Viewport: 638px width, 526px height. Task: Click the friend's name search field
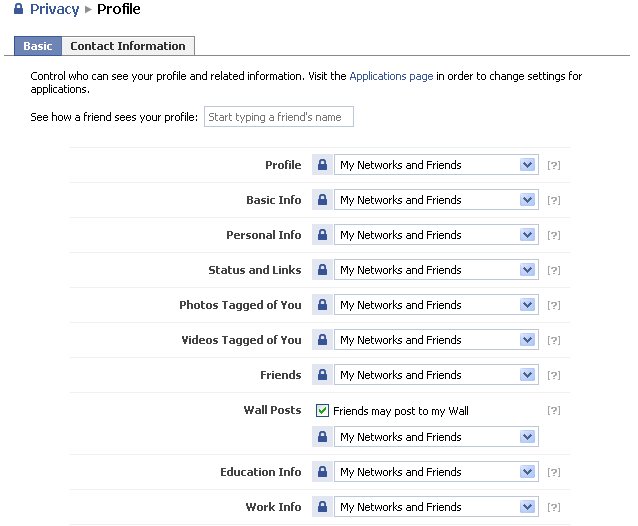(x=278, y=117)
